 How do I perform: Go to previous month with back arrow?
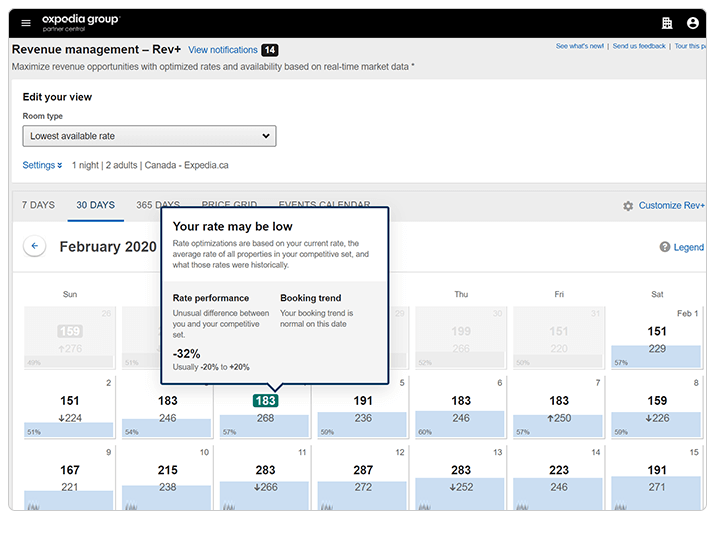point(35,246)
